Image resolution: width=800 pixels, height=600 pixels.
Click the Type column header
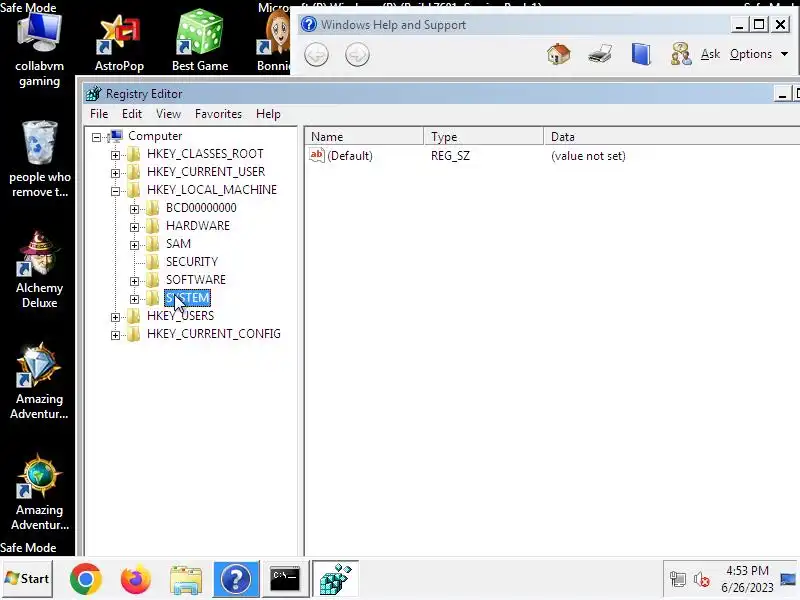click(x=484, y=137)
